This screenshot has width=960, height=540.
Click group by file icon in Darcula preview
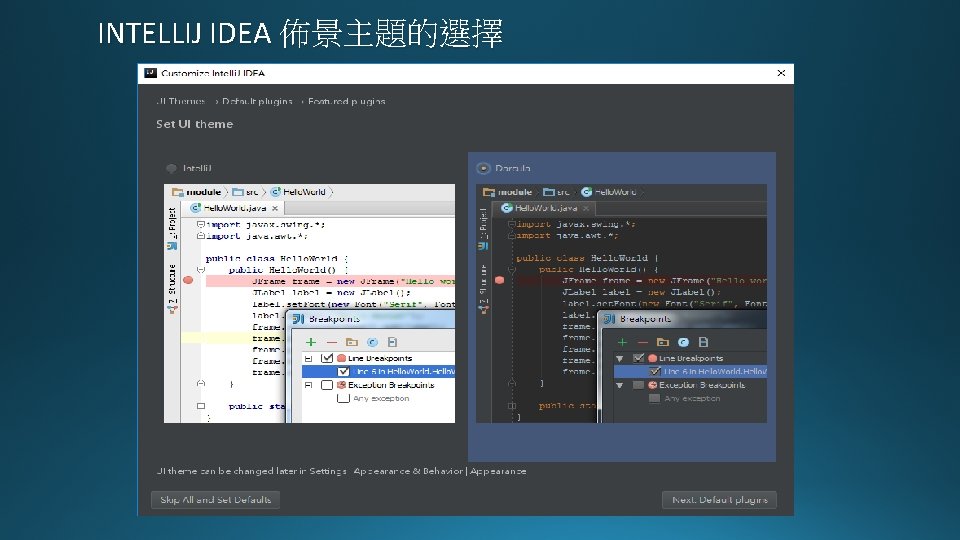(x=703, y=342)
